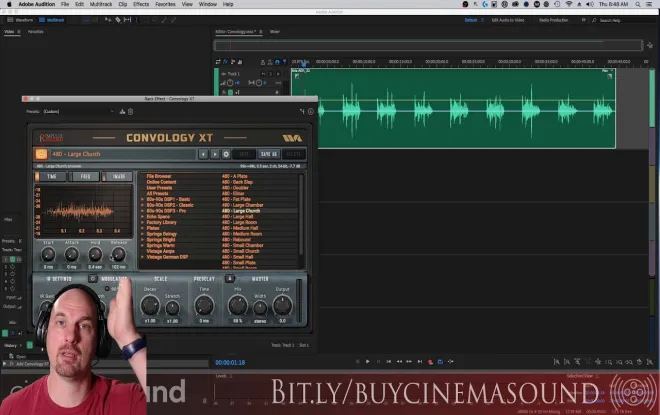Click the Decay knob in Scale section

pyautogui.click(x=150, y=306)
